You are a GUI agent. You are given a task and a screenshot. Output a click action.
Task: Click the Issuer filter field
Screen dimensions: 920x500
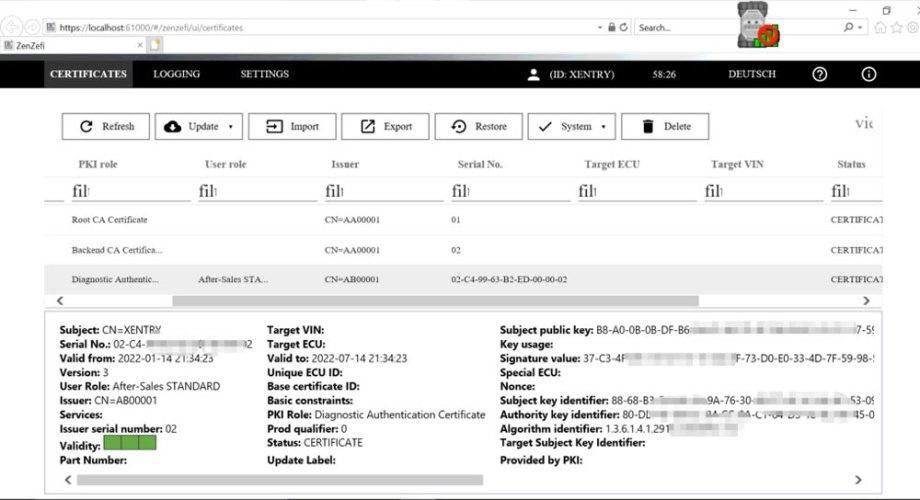pos(381,191)
